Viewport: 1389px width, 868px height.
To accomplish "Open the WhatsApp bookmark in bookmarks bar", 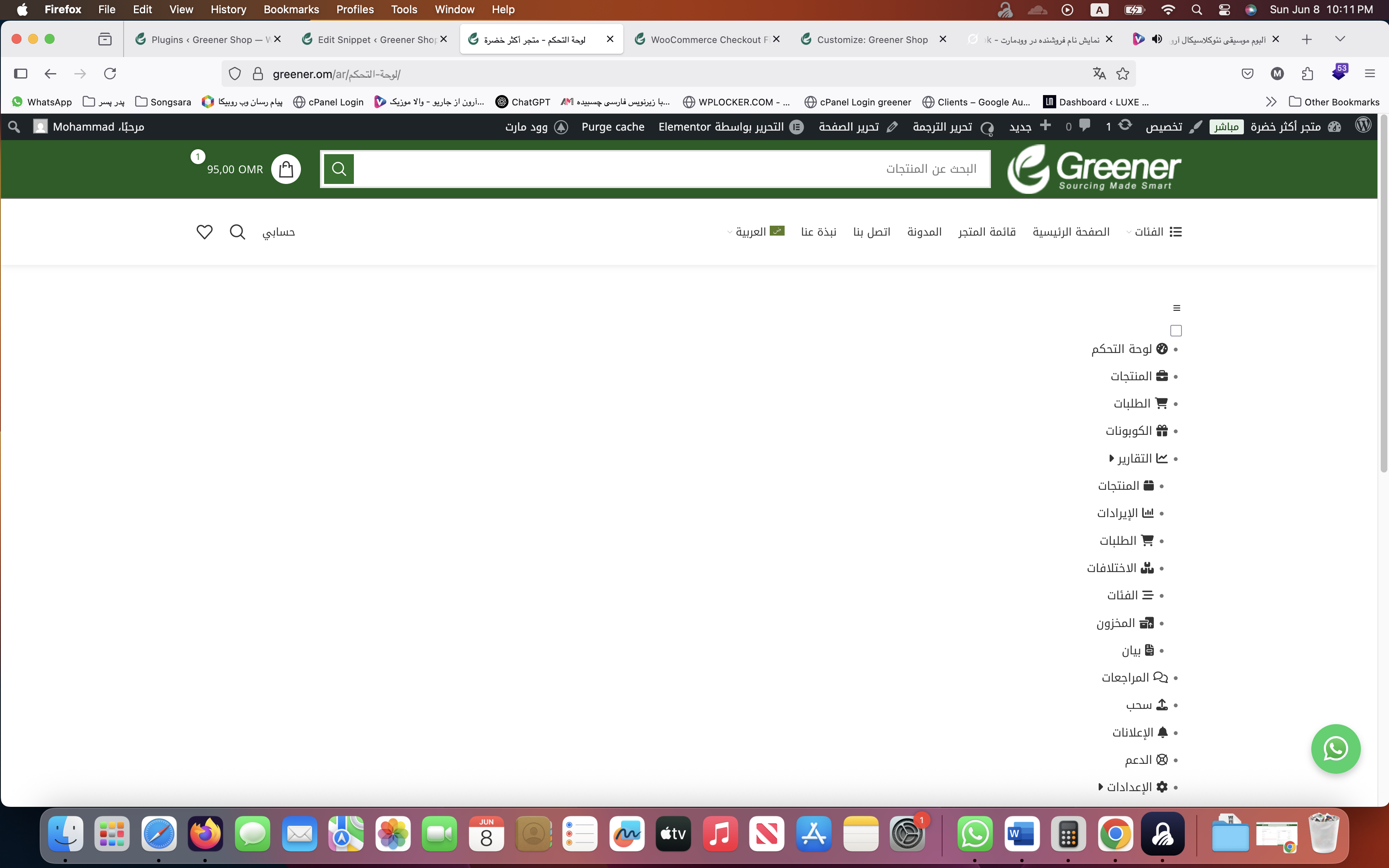I will [x=42, y=102].
